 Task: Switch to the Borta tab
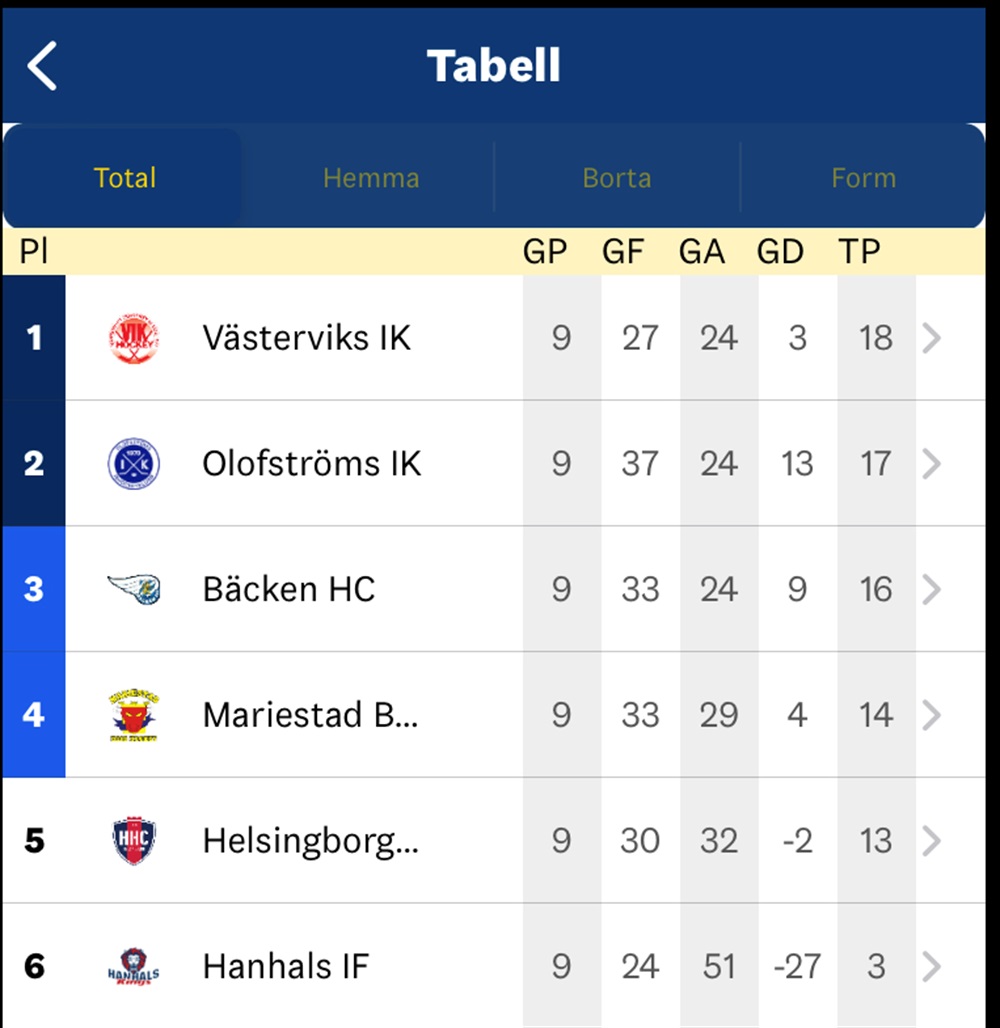coord(617,178)
